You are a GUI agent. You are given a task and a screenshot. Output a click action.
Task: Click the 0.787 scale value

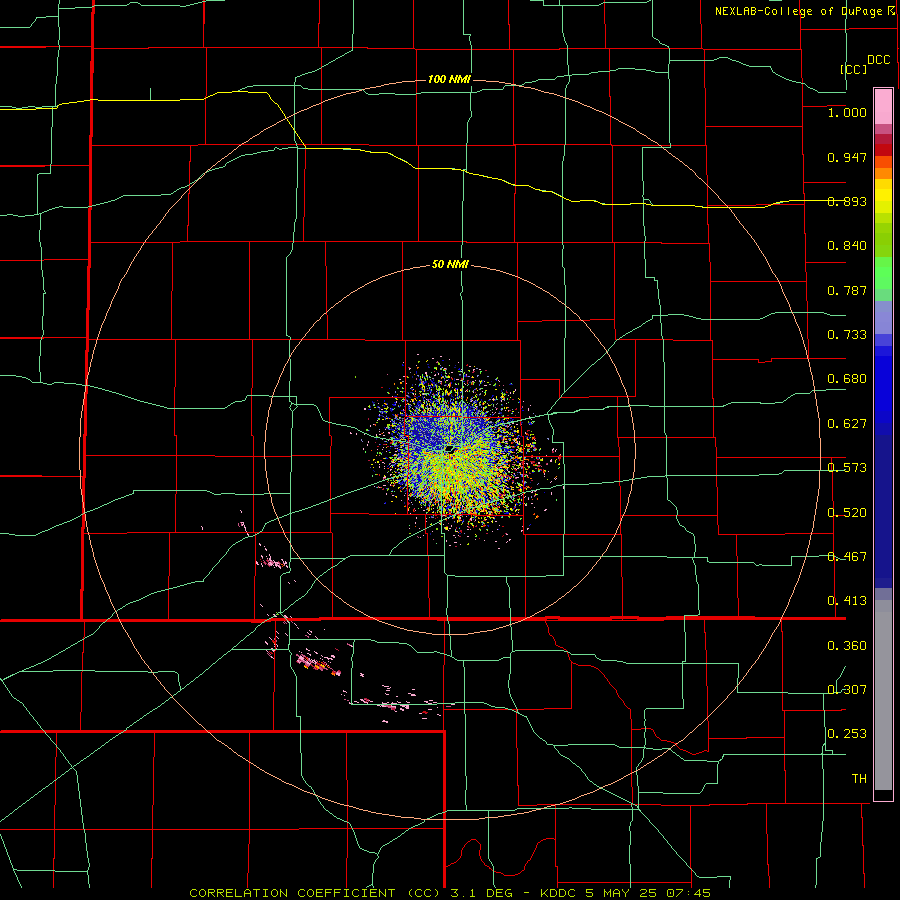pyautogui.click(x=847, y=290)
